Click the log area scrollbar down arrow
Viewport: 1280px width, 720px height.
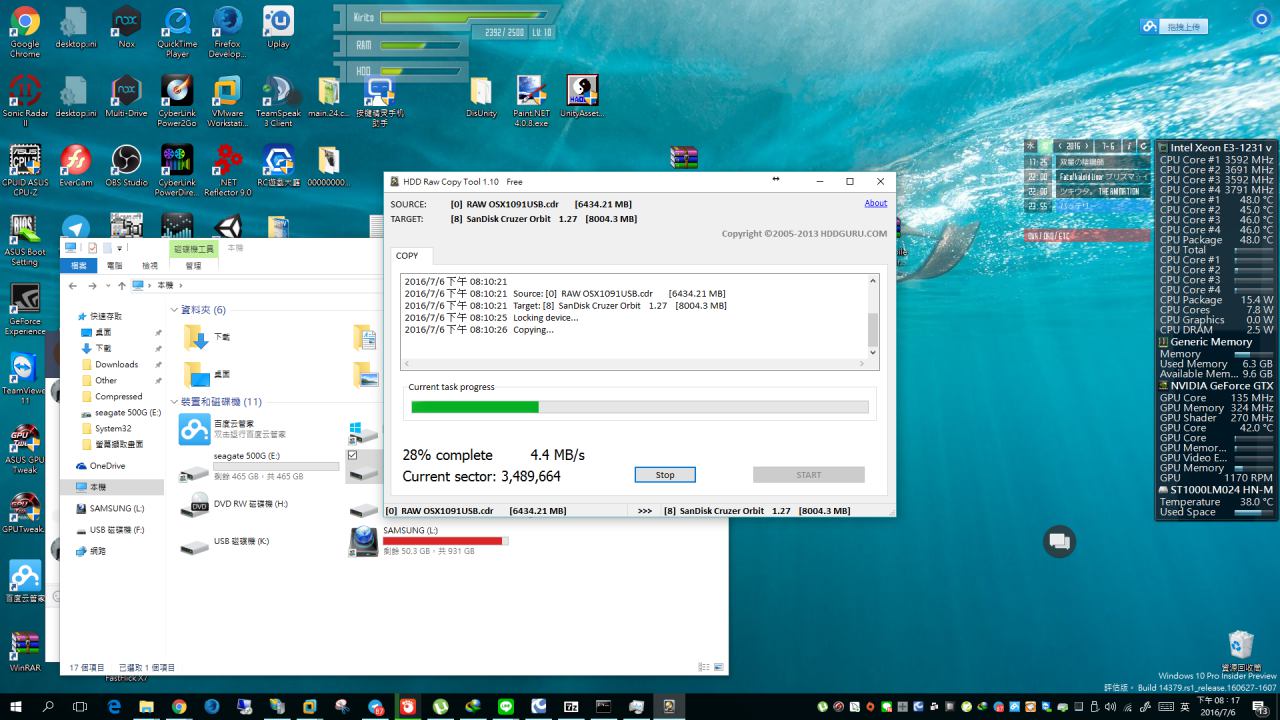pos(873,352)
